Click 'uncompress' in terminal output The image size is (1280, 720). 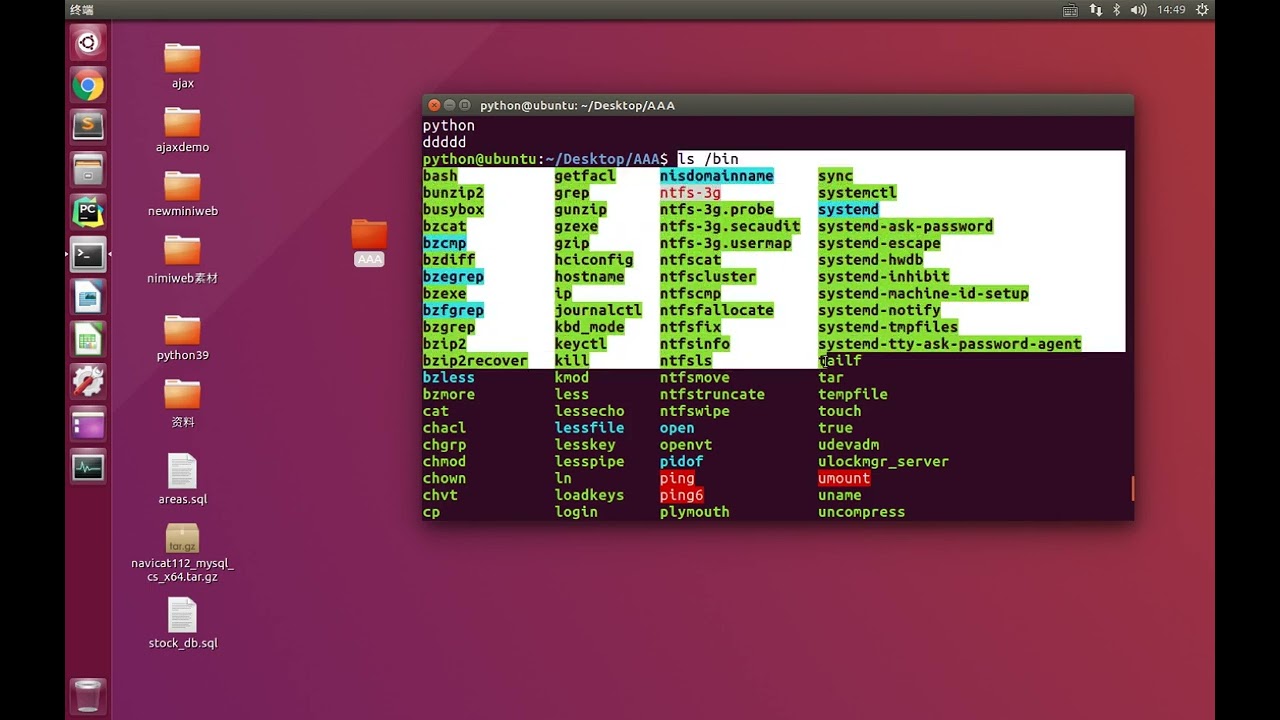(x=861, y=512)
